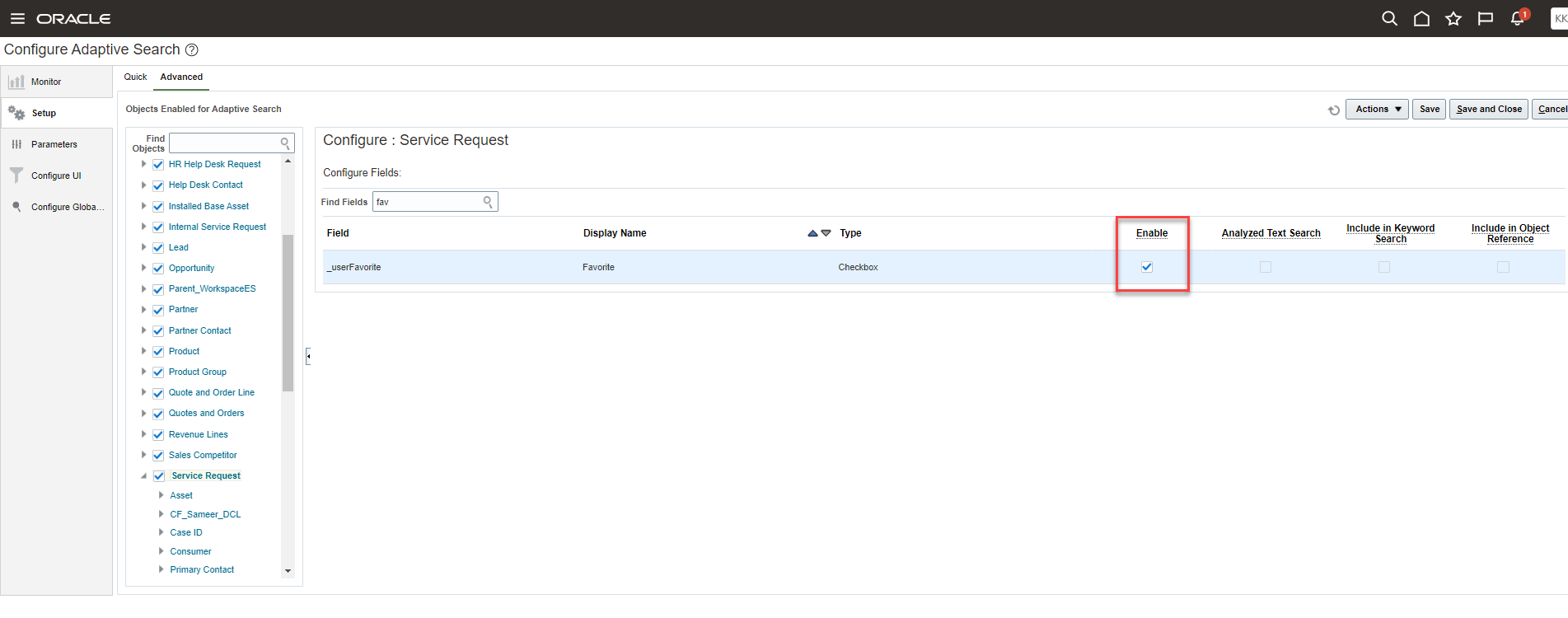Click the objects tree scroll up arrow

[288, 161]
